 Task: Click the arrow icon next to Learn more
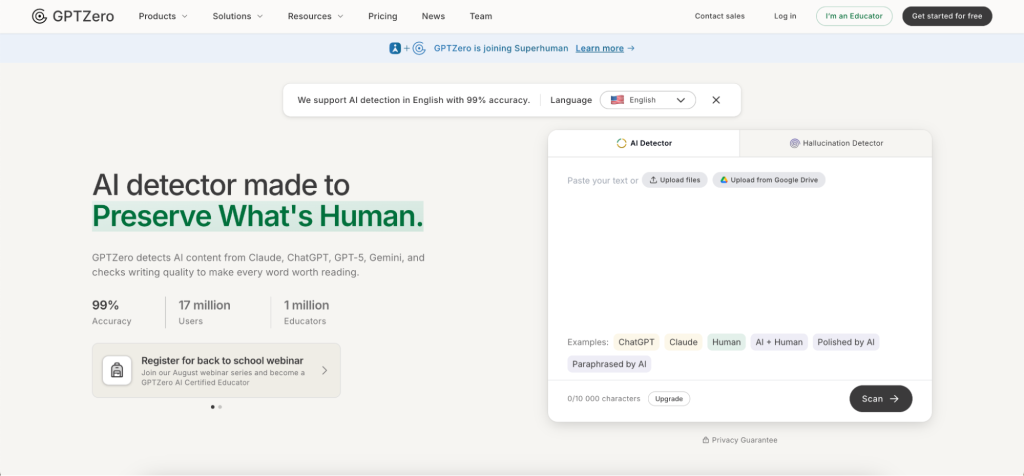click(x=631, y=48)
